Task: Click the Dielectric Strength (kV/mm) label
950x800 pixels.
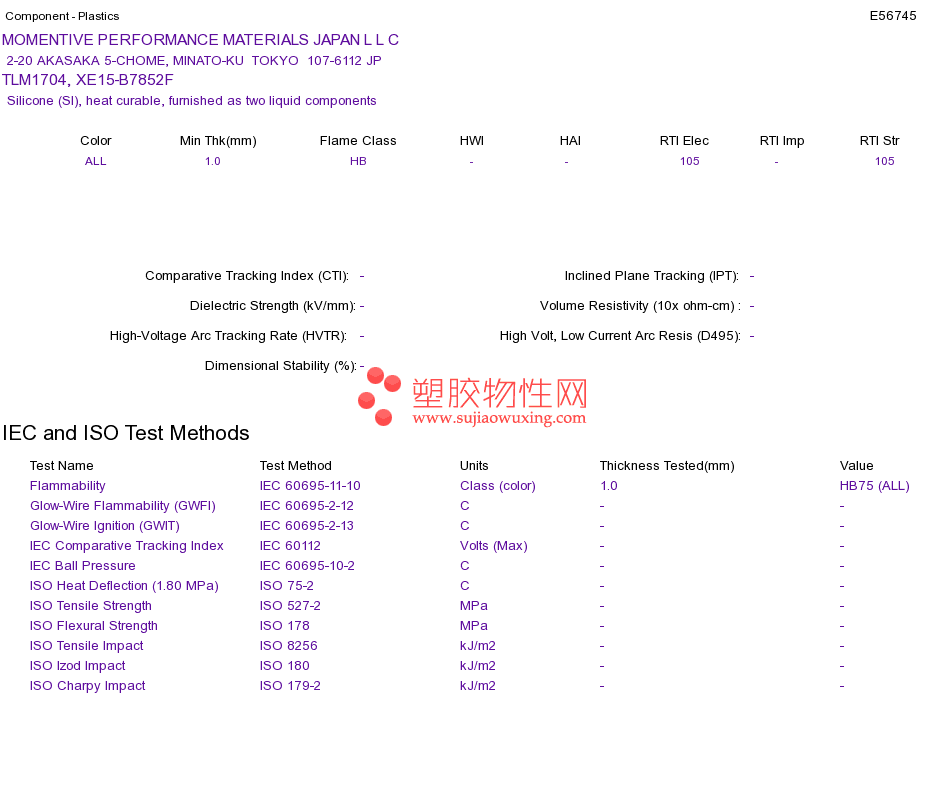Action: (273, 305)
